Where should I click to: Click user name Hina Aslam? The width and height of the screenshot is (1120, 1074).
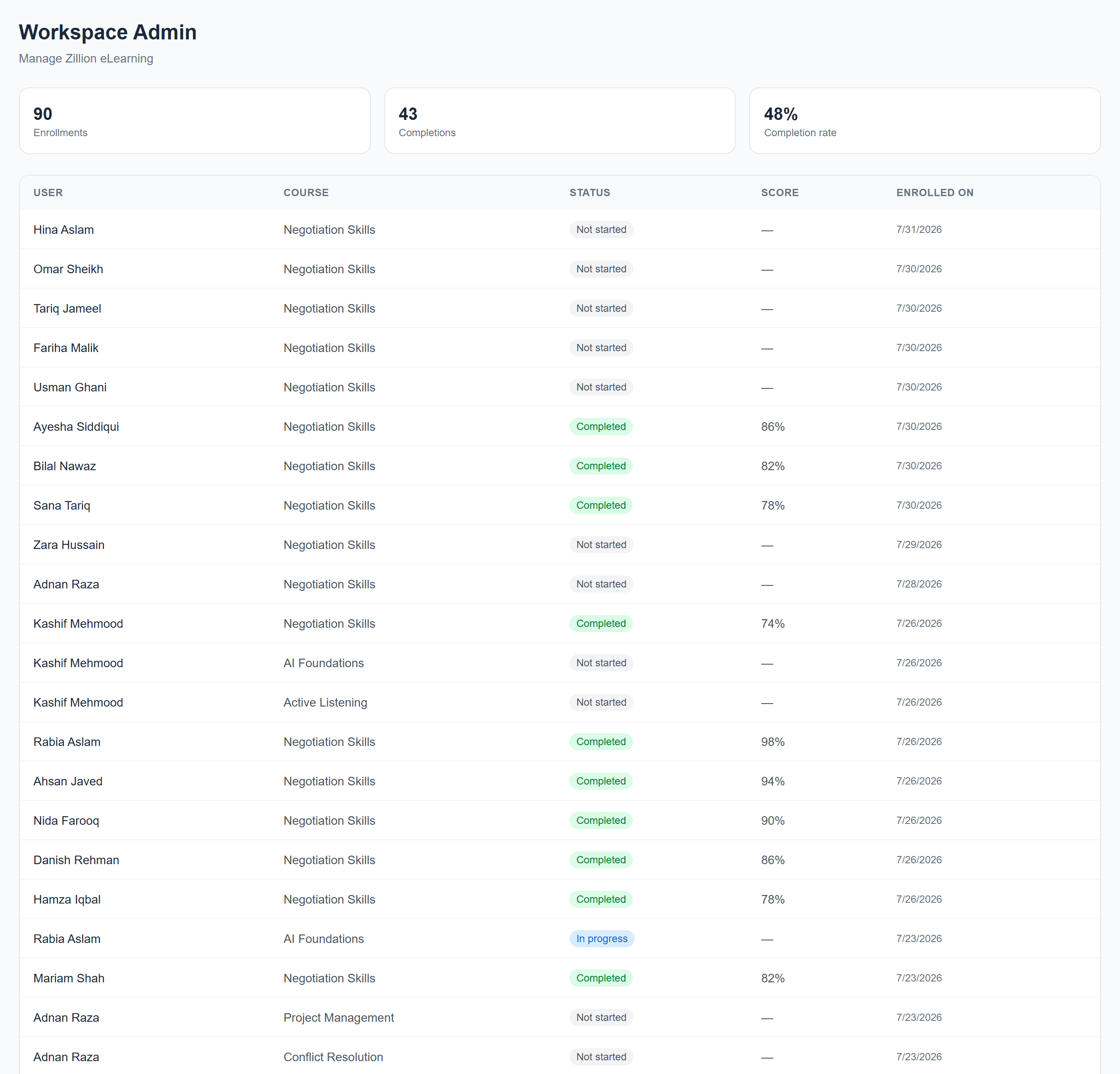click(63, 230)
